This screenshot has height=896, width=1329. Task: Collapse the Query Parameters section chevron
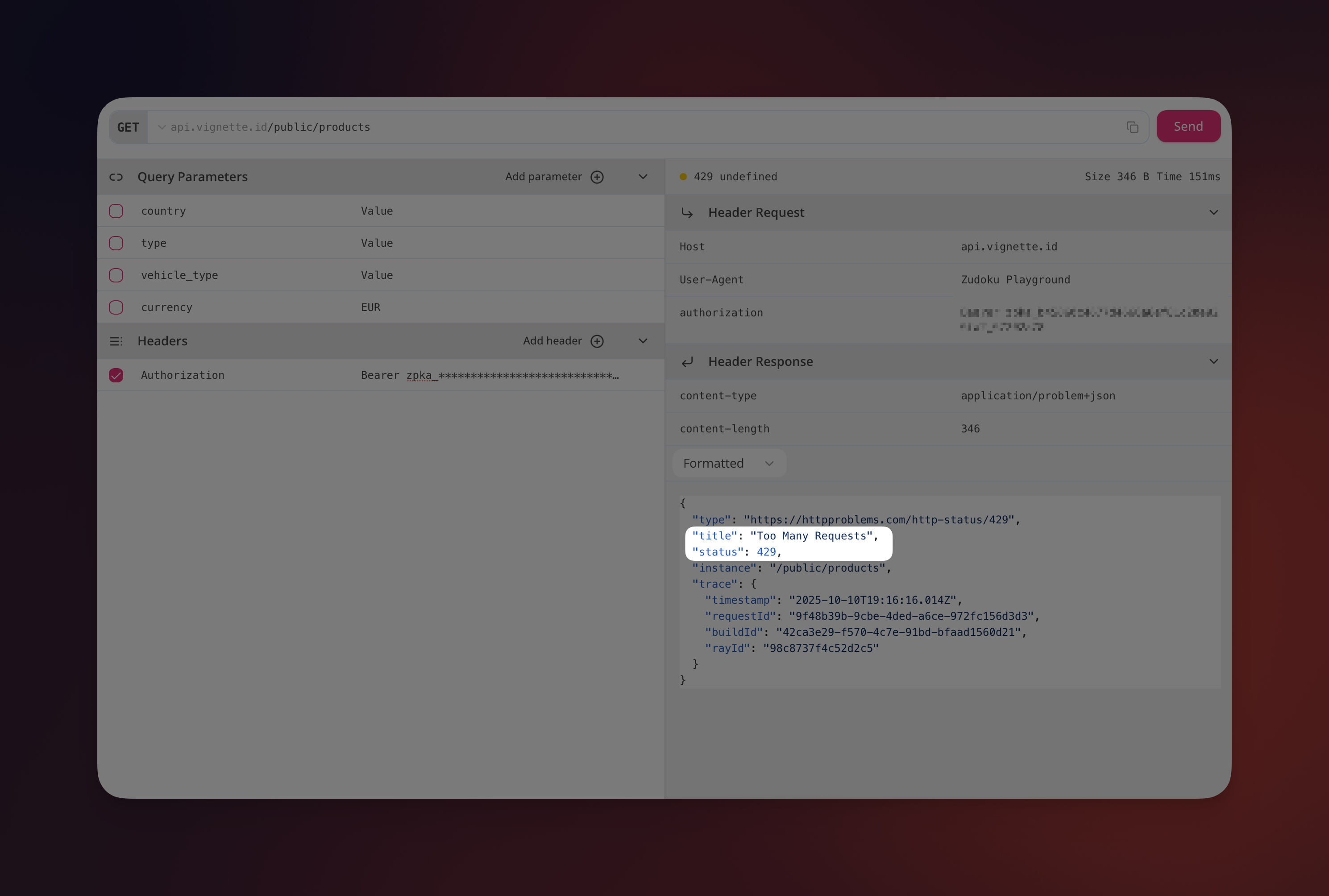tap(643, 177)
